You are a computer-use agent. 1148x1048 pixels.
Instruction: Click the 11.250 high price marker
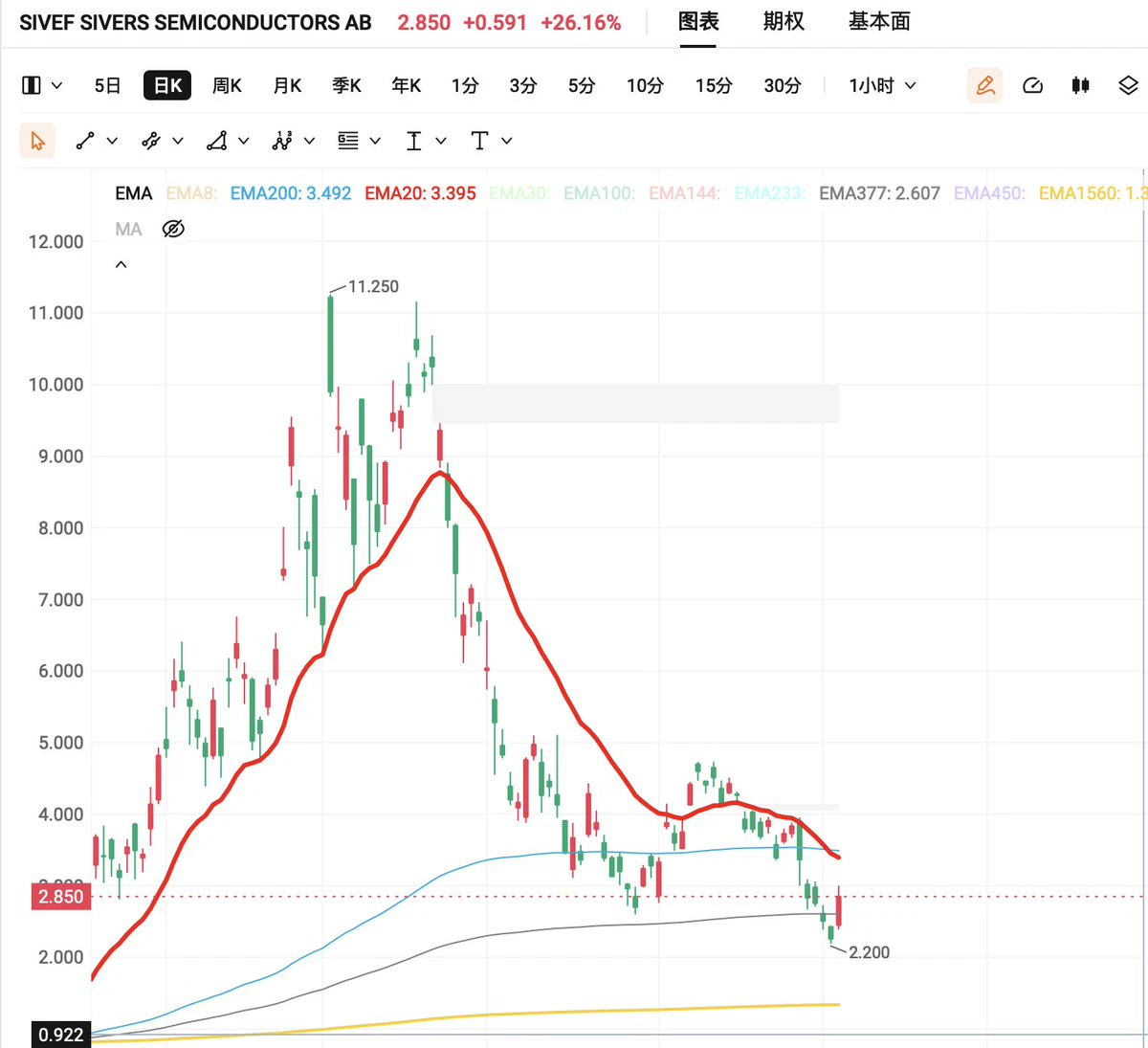coord(373,286)
